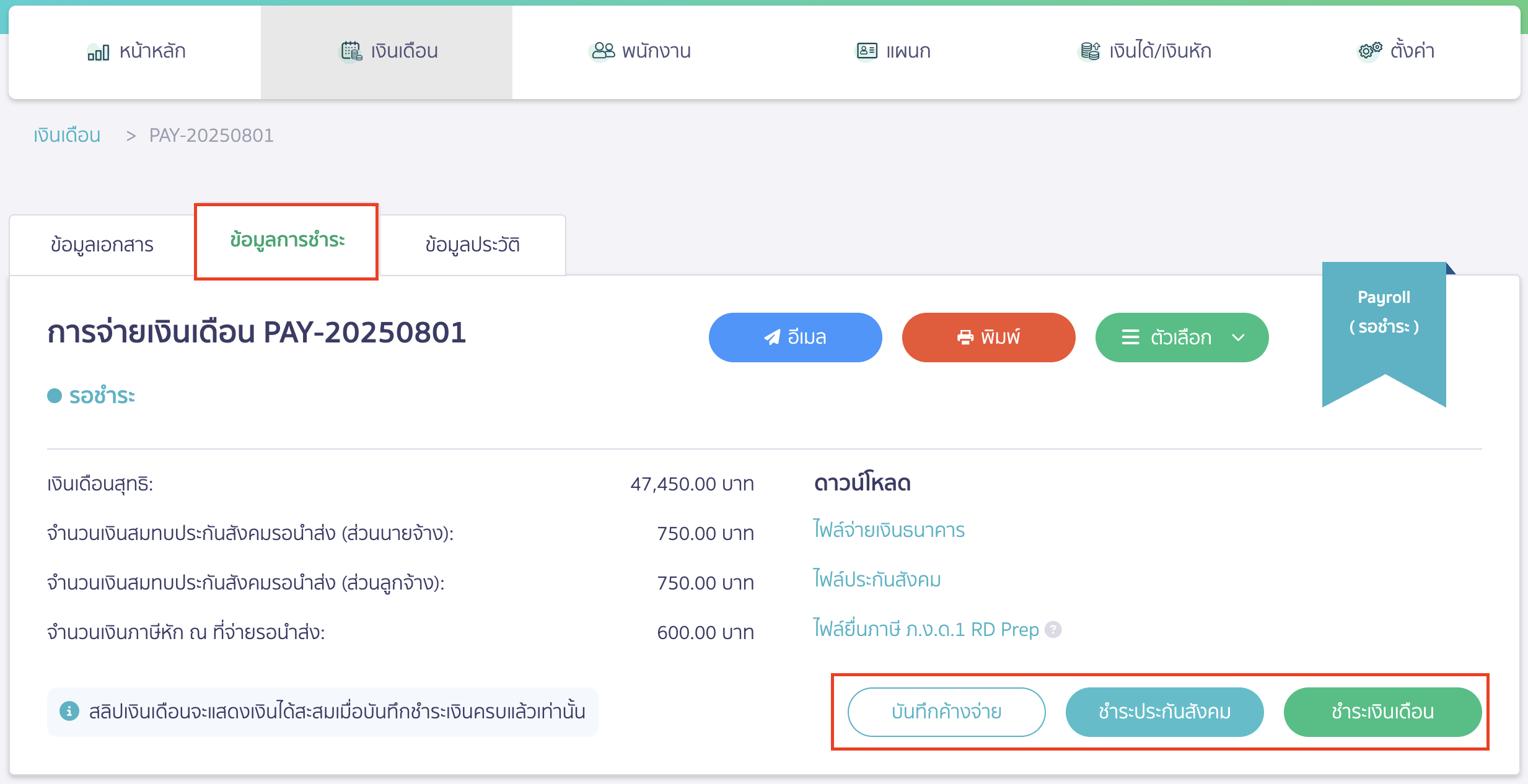Download ไฟล์จ่ายเงินธนาคาร
Image resolution: width=1528 pixels, height=784 pixels.
(889, 530)
